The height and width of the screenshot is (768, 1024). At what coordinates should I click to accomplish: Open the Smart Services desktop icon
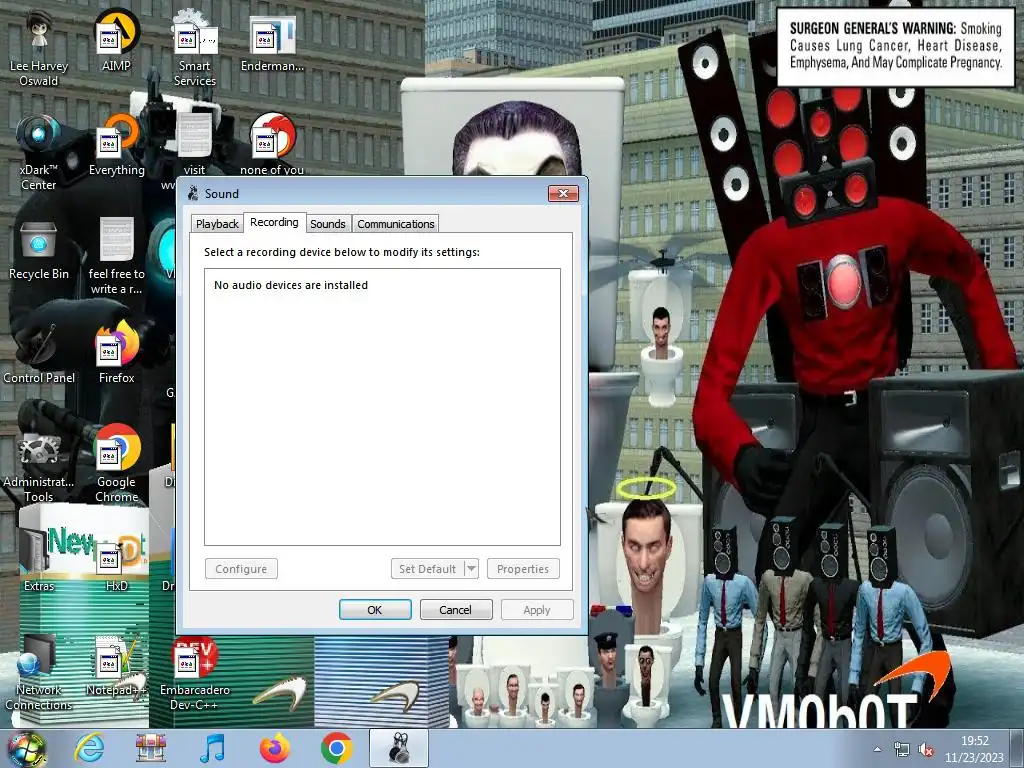coord(195,47)
